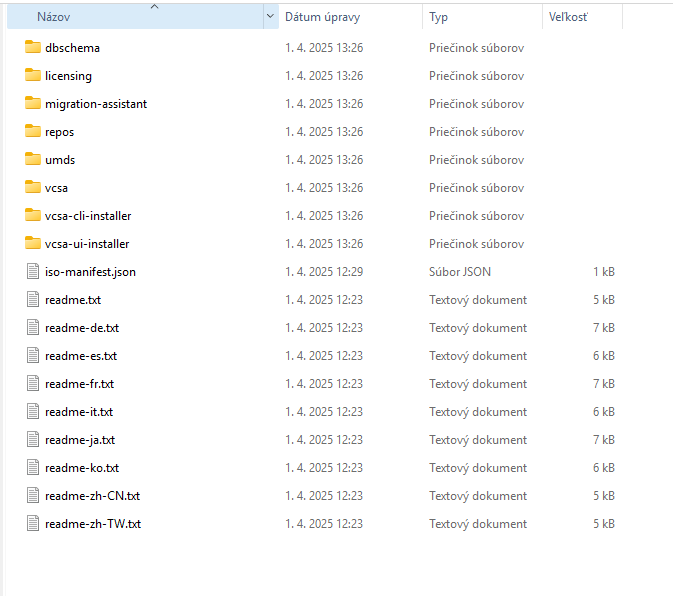Click the vcsa-cli-installer folder icon
673x596 pixels.
[33, 215]
